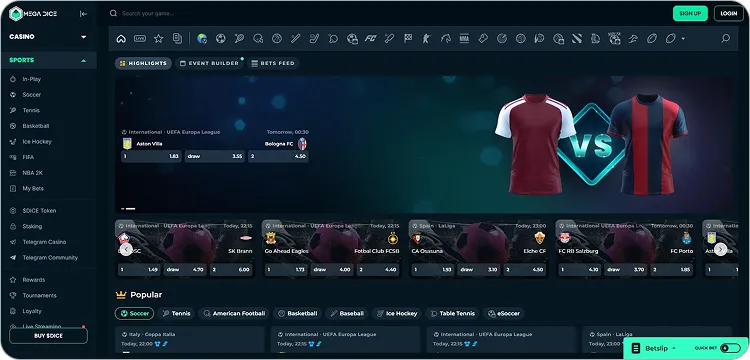
Task: Open Ice Hockey in the sidebar
Action: click(37, 142)
